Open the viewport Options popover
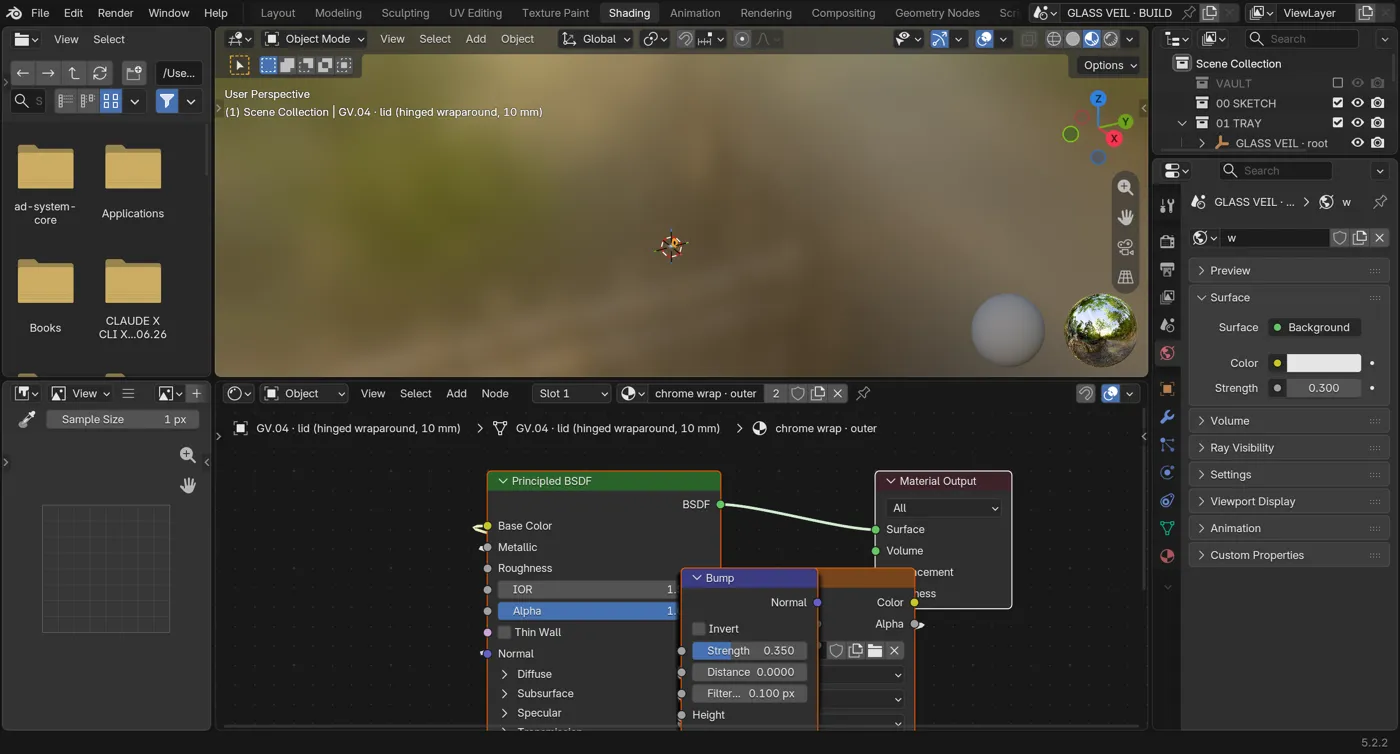 click(x=1110, y=65)
